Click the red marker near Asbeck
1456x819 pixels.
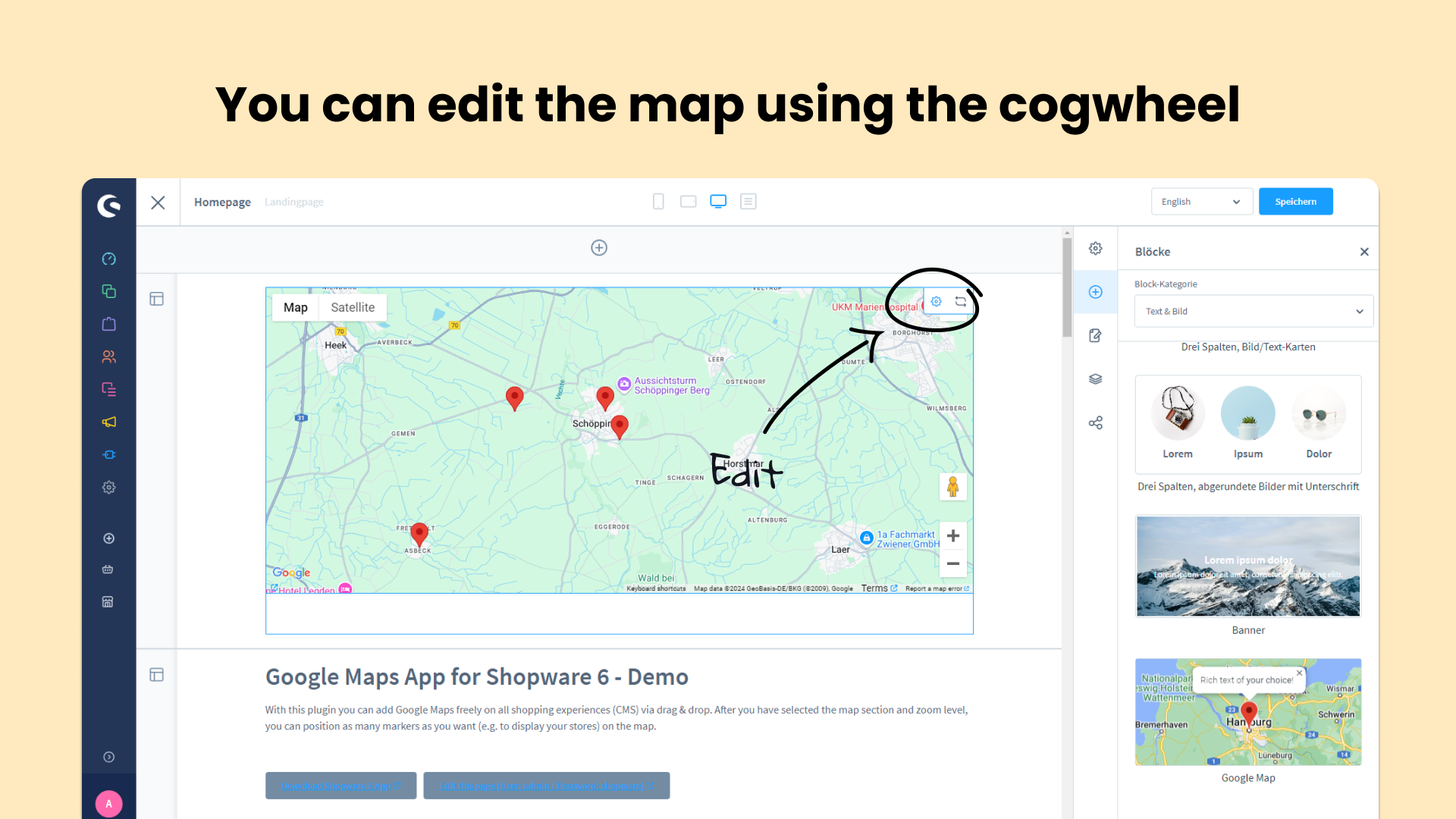[x=419, y=535]
